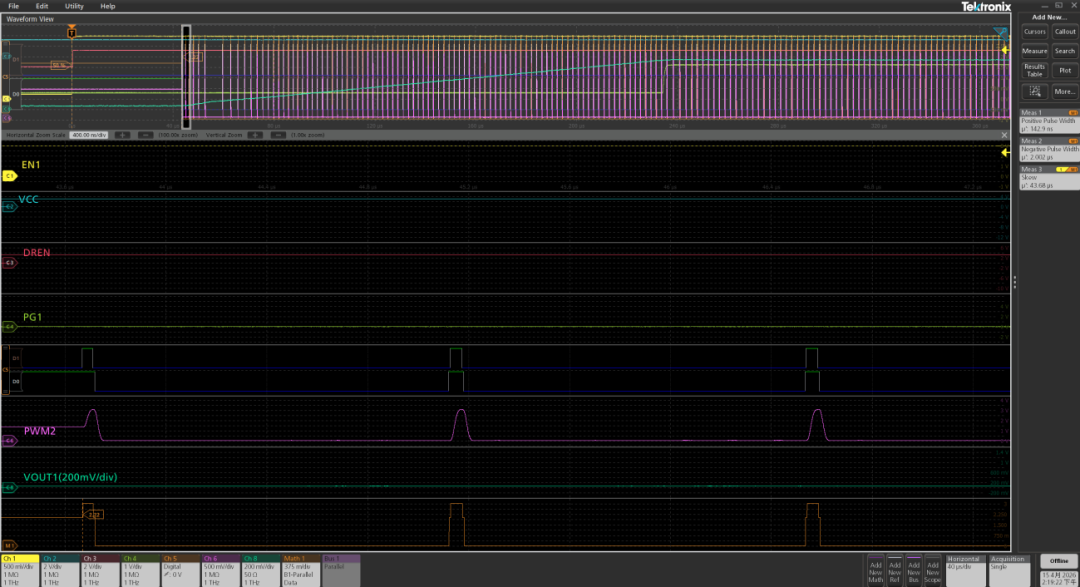Open the Utility menu
Screen dimensions: 1080x587
point(74,6)
